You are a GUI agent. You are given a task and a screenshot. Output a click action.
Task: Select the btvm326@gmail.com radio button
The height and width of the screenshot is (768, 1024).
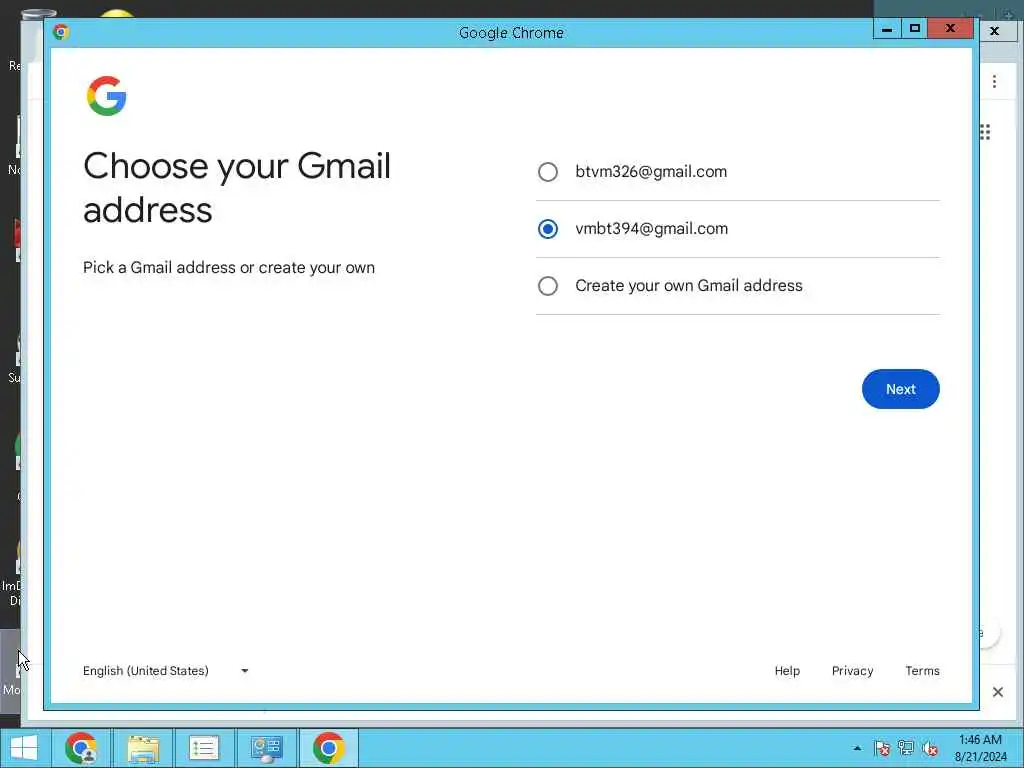tap(547, 172)
